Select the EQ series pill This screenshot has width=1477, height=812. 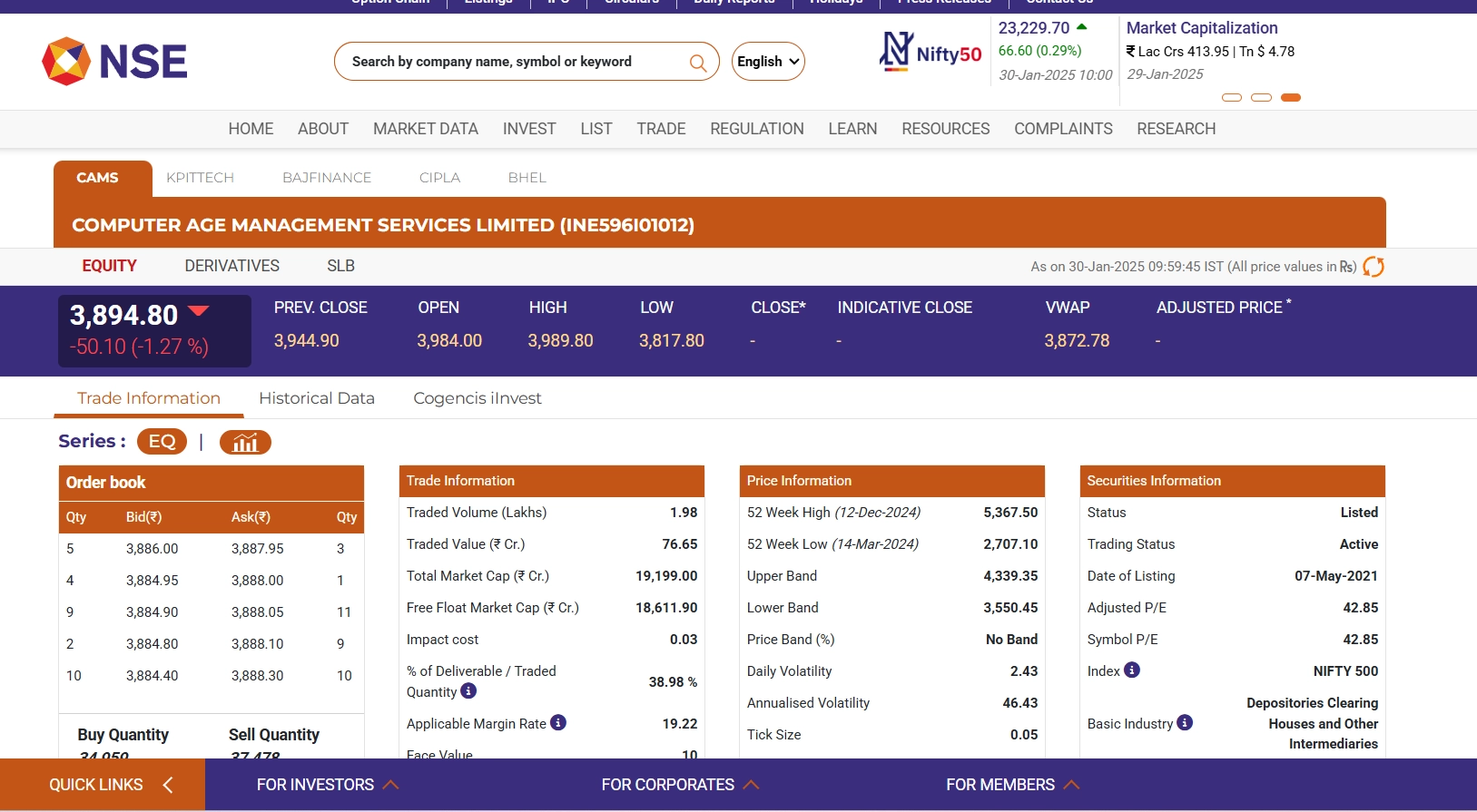162,442
